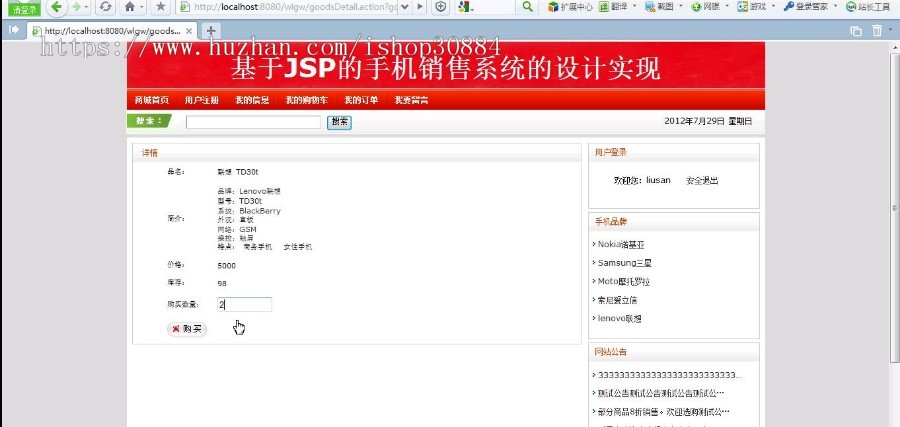Expand the dropdown arrow next to 游戏
The image size is (900, 427).
coord(773,7)
